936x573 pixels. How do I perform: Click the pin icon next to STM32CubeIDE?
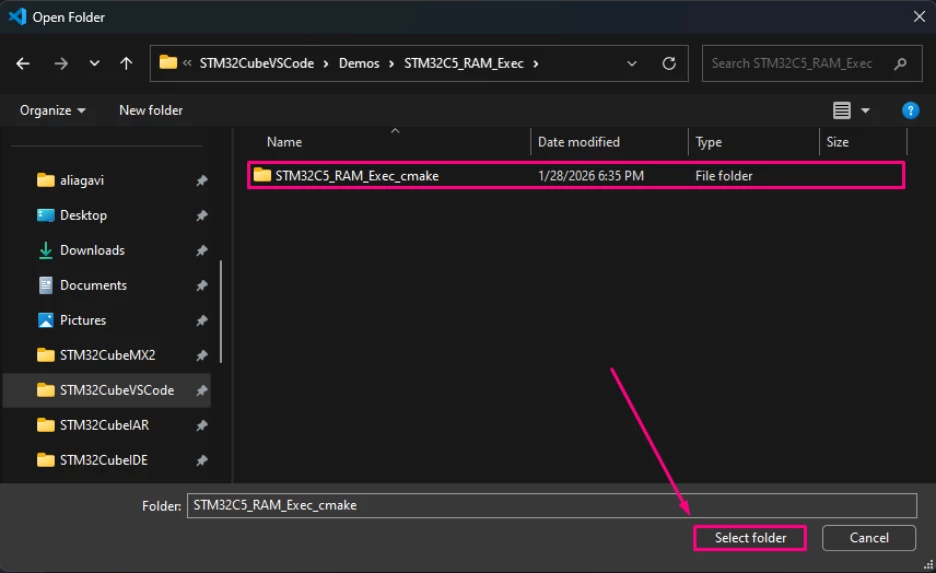(202, 461)
